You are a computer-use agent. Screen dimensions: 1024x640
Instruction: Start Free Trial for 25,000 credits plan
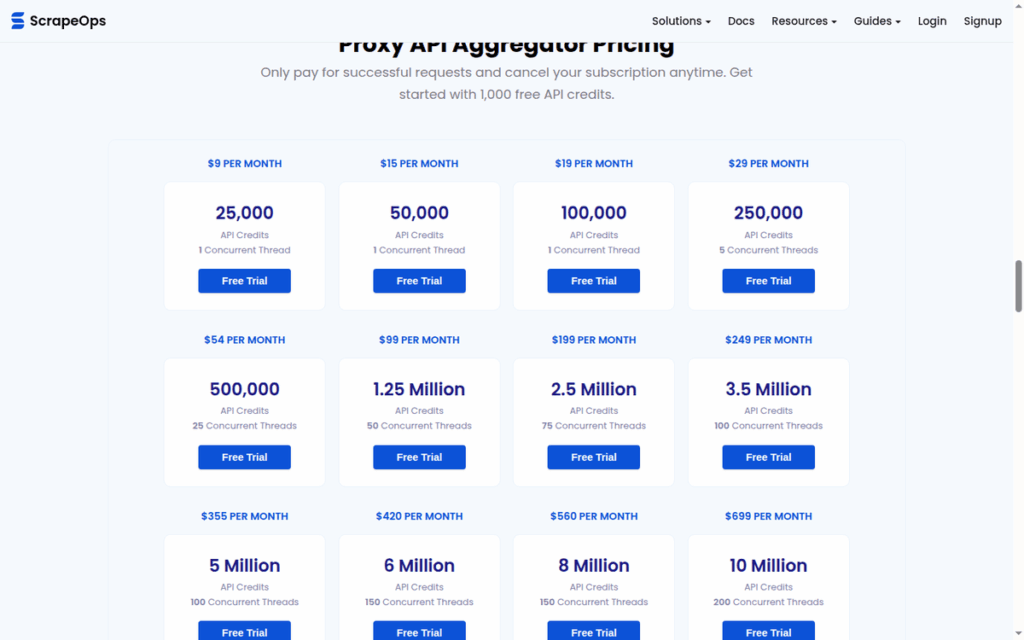[x=244, y=281]
